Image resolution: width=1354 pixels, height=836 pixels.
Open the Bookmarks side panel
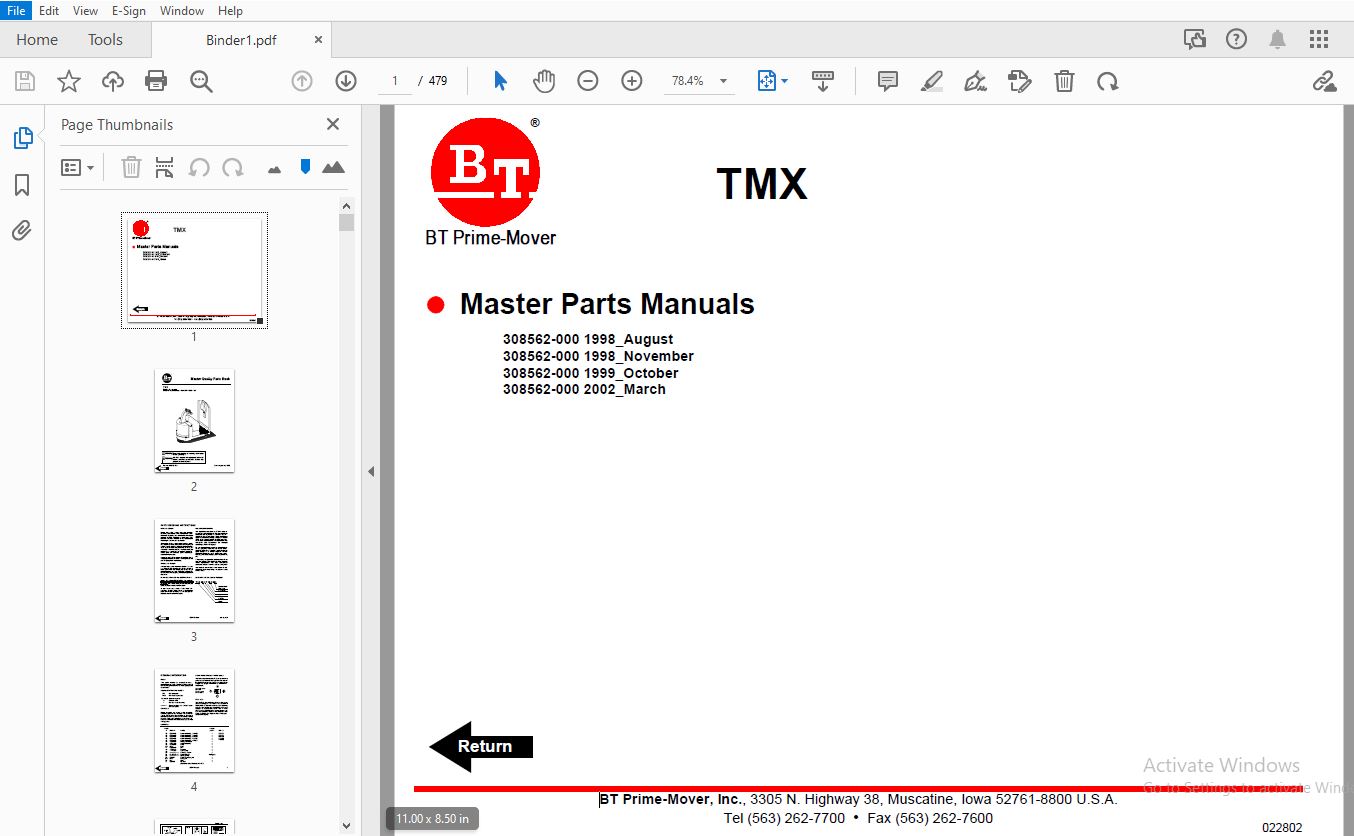click(x=22, y=185)
